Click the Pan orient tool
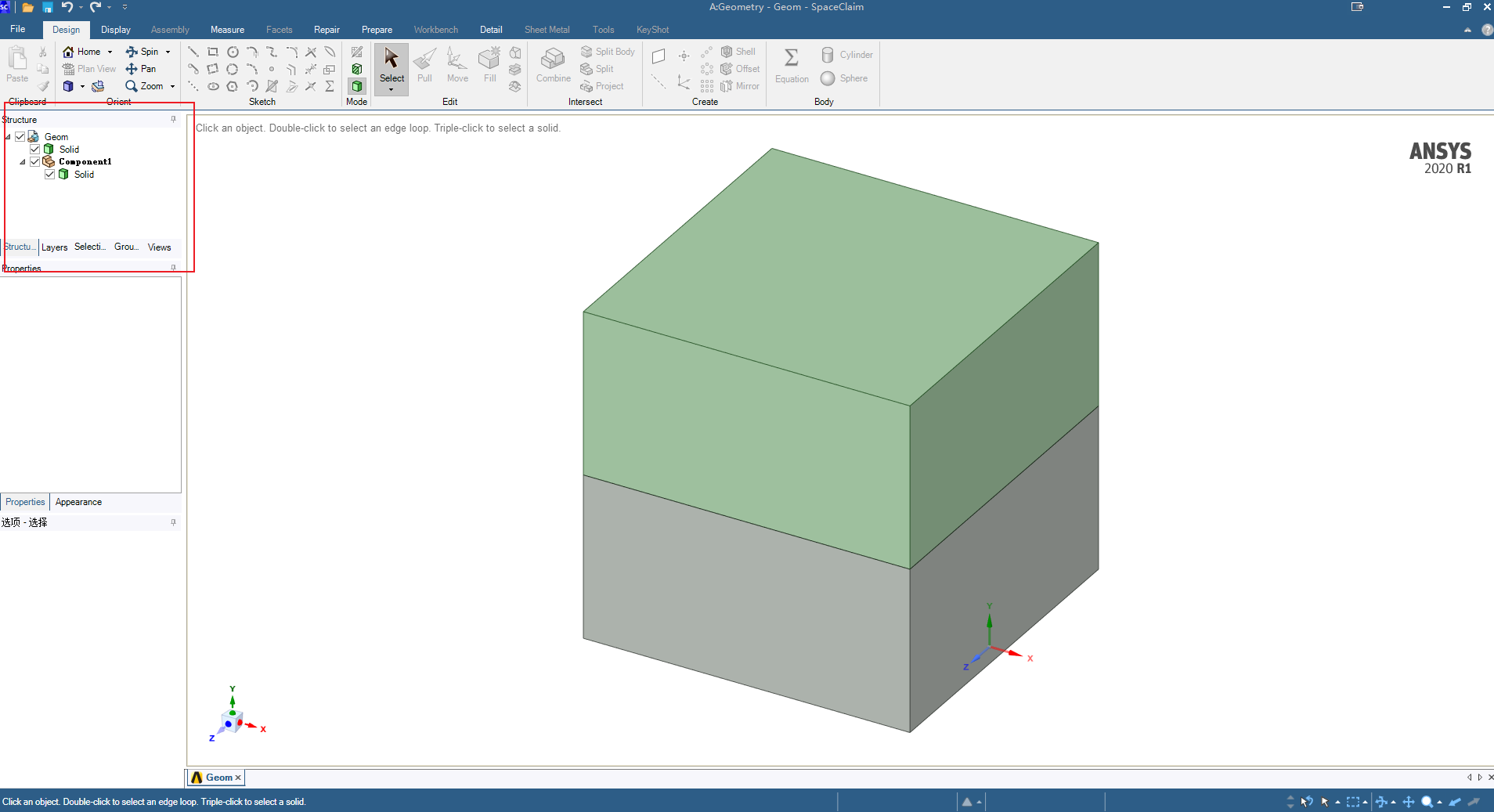 click(x=141, y=69)
